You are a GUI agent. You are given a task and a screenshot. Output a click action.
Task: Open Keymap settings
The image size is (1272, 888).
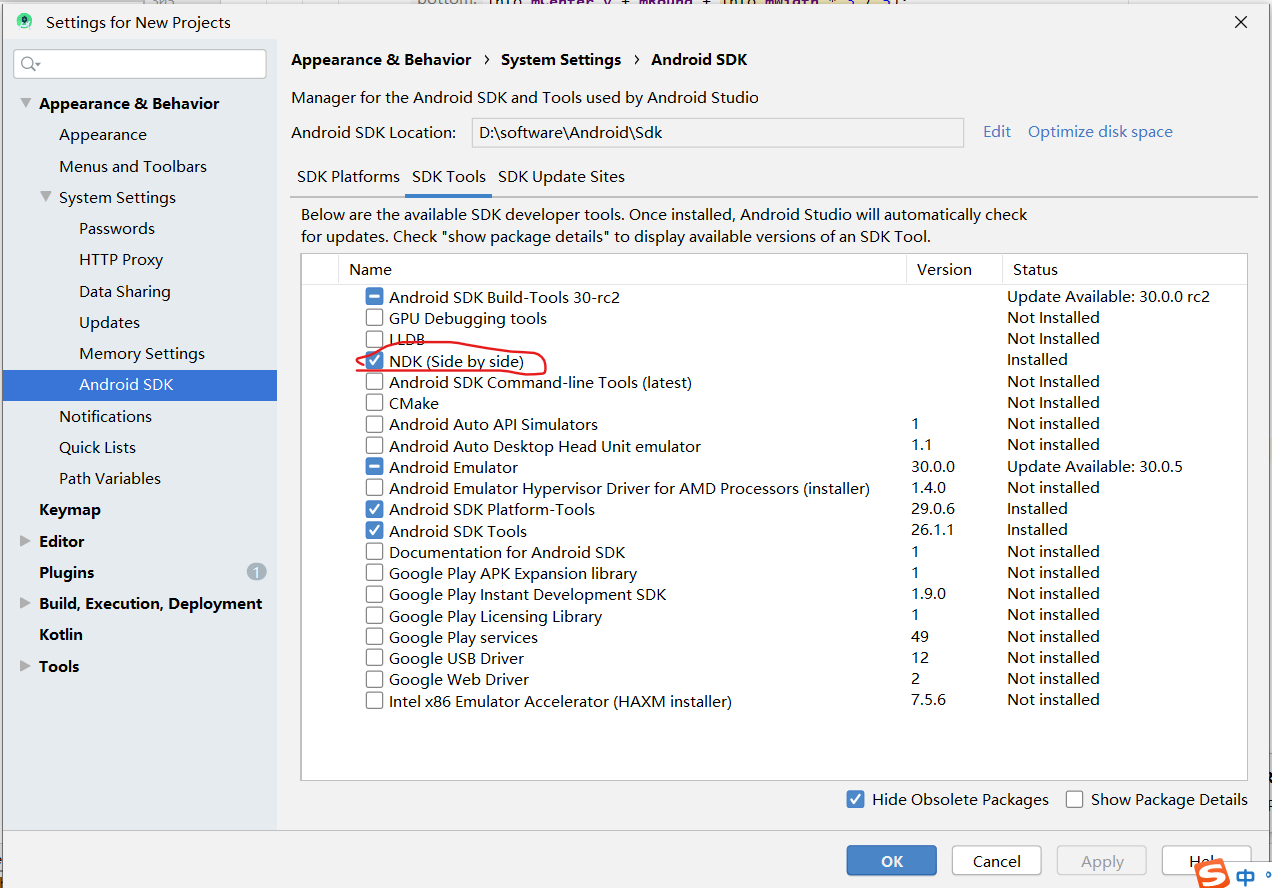(x=70, y=509)
